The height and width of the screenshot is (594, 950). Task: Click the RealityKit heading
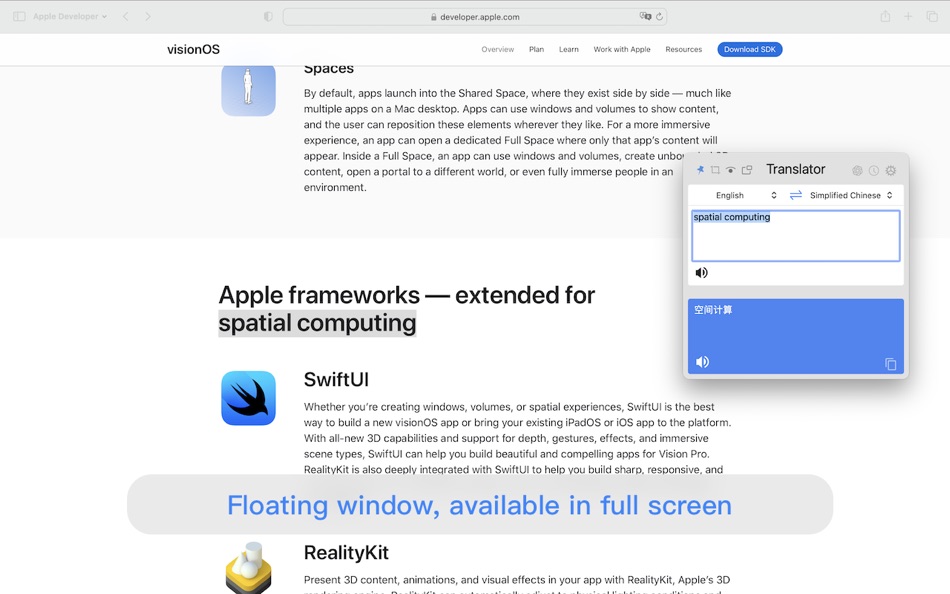point(346,553)
